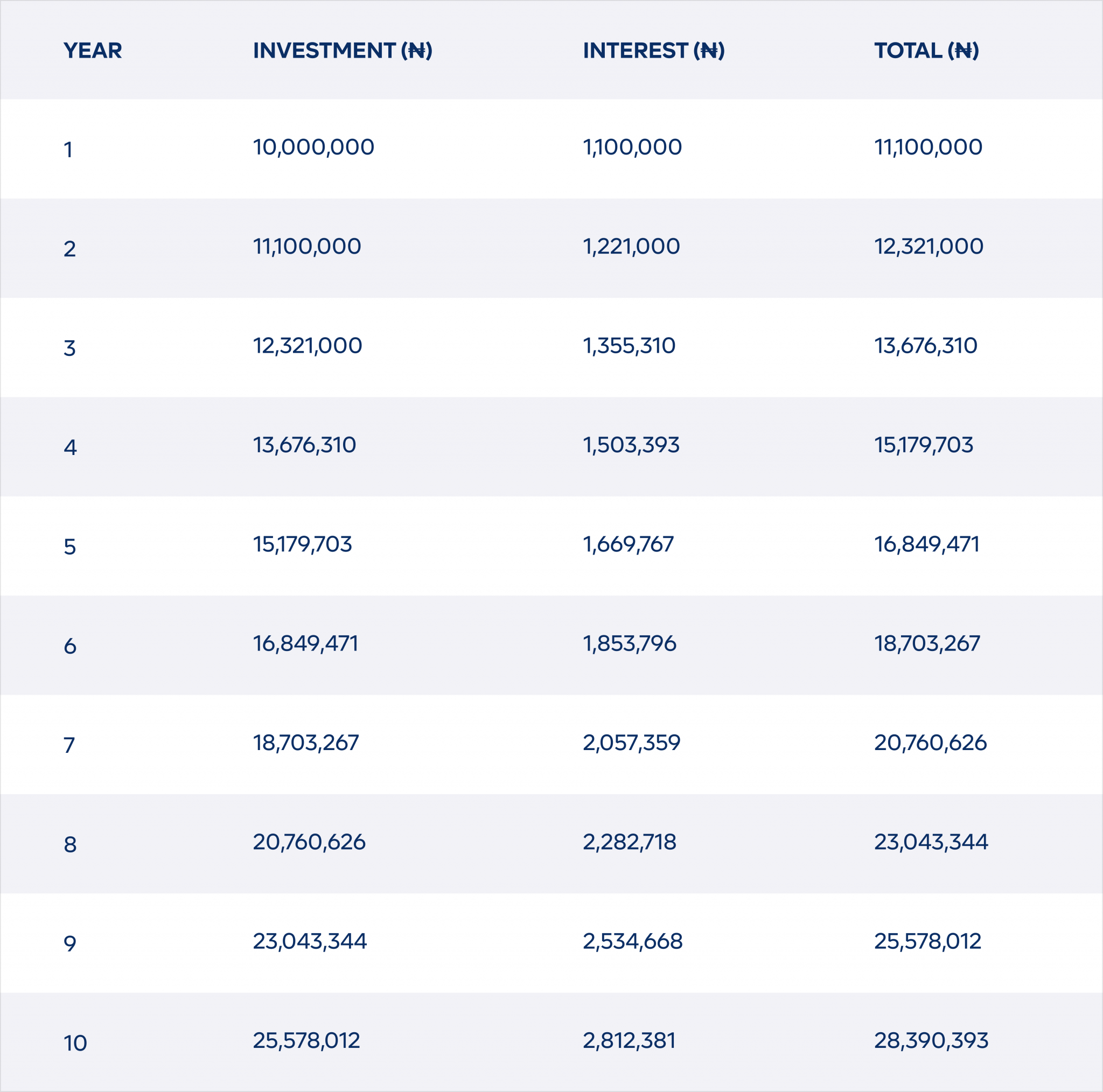Click the INVESTMENT (₦) column header
Screen dimensions: 1103x1092
coord(343,51)
